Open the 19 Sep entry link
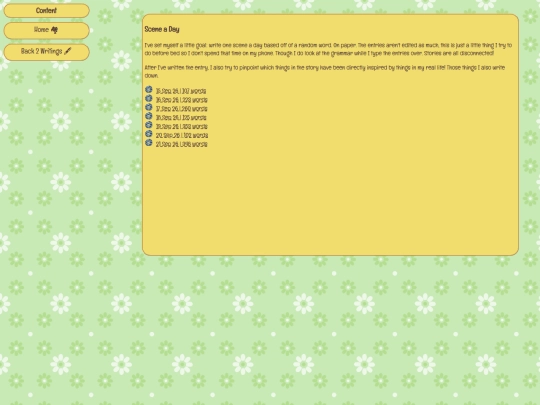The image size is (540, 405). (181, 127)
